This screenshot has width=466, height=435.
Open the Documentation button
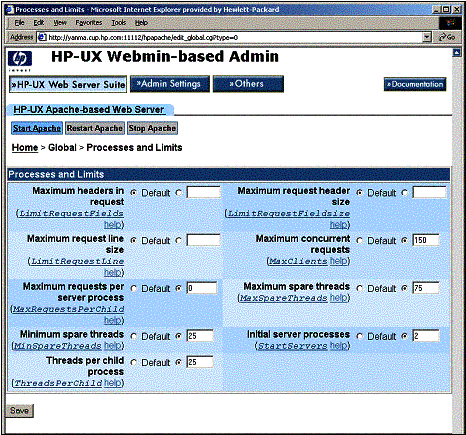415,84
